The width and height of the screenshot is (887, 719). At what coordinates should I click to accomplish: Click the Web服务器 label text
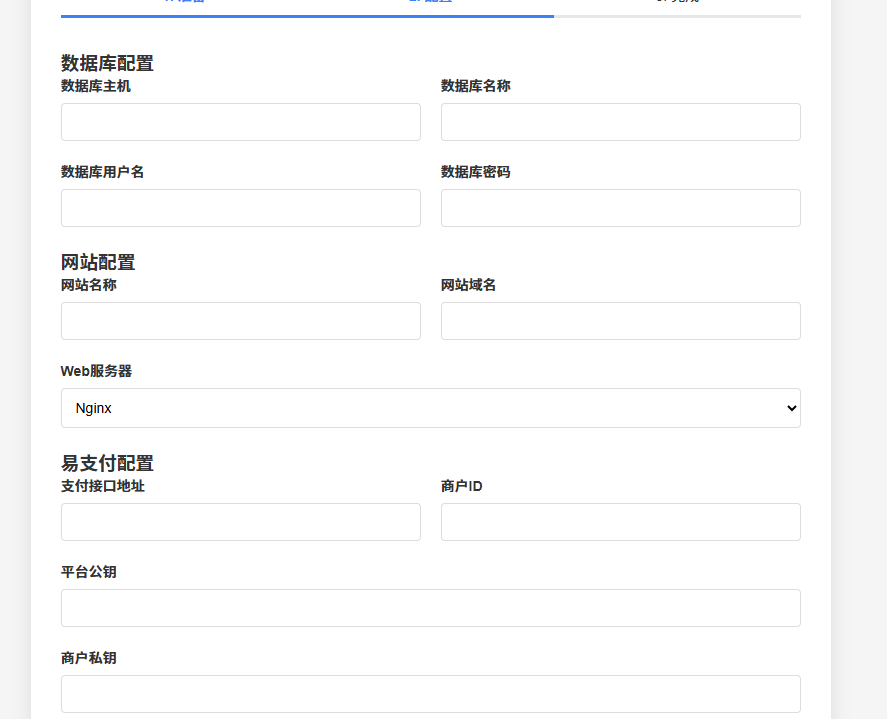tap(96, 371)
